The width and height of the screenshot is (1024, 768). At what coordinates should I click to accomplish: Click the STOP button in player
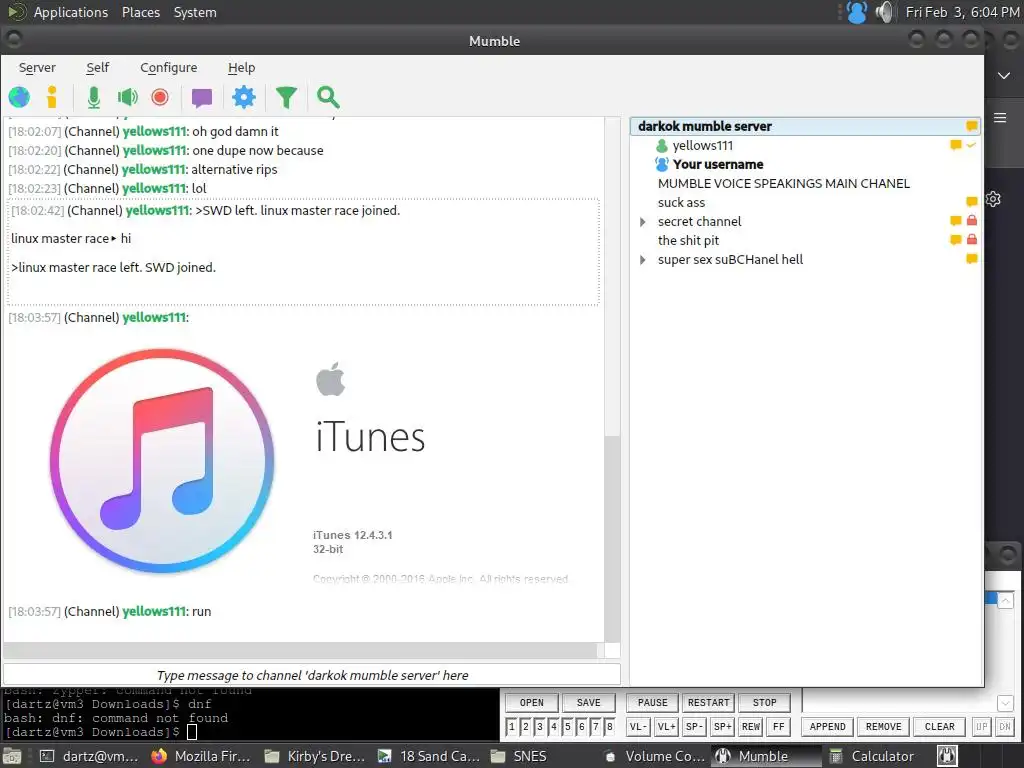(764, 703)
